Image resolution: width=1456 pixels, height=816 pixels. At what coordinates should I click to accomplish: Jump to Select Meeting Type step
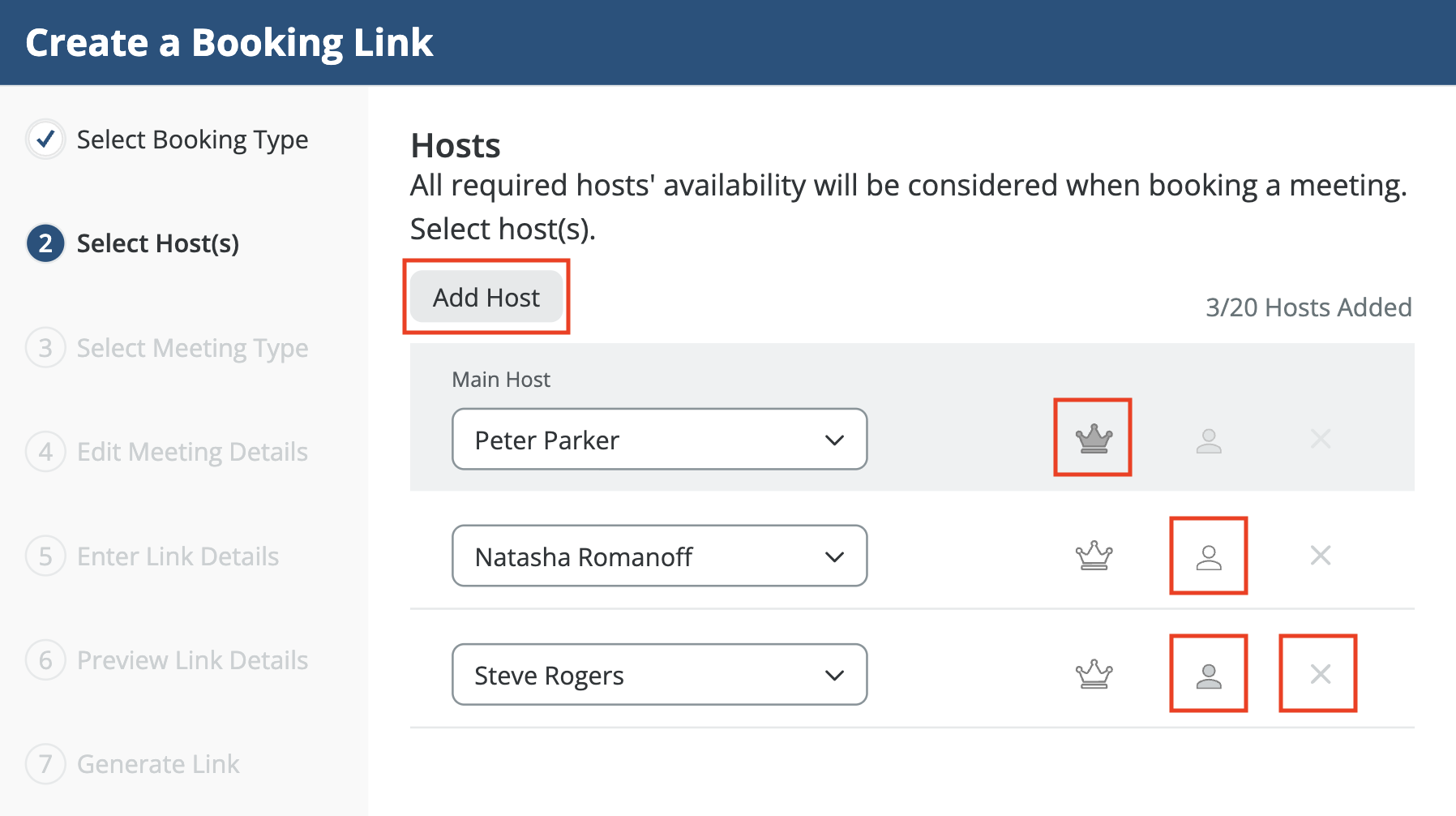[x=192, y=348]
